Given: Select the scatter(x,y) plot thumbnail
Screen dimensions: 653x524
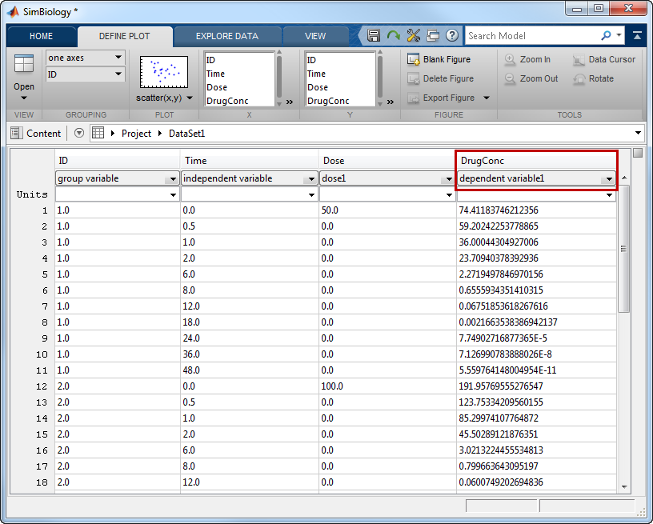Looking at the screenshot, I should pos(163,72).
